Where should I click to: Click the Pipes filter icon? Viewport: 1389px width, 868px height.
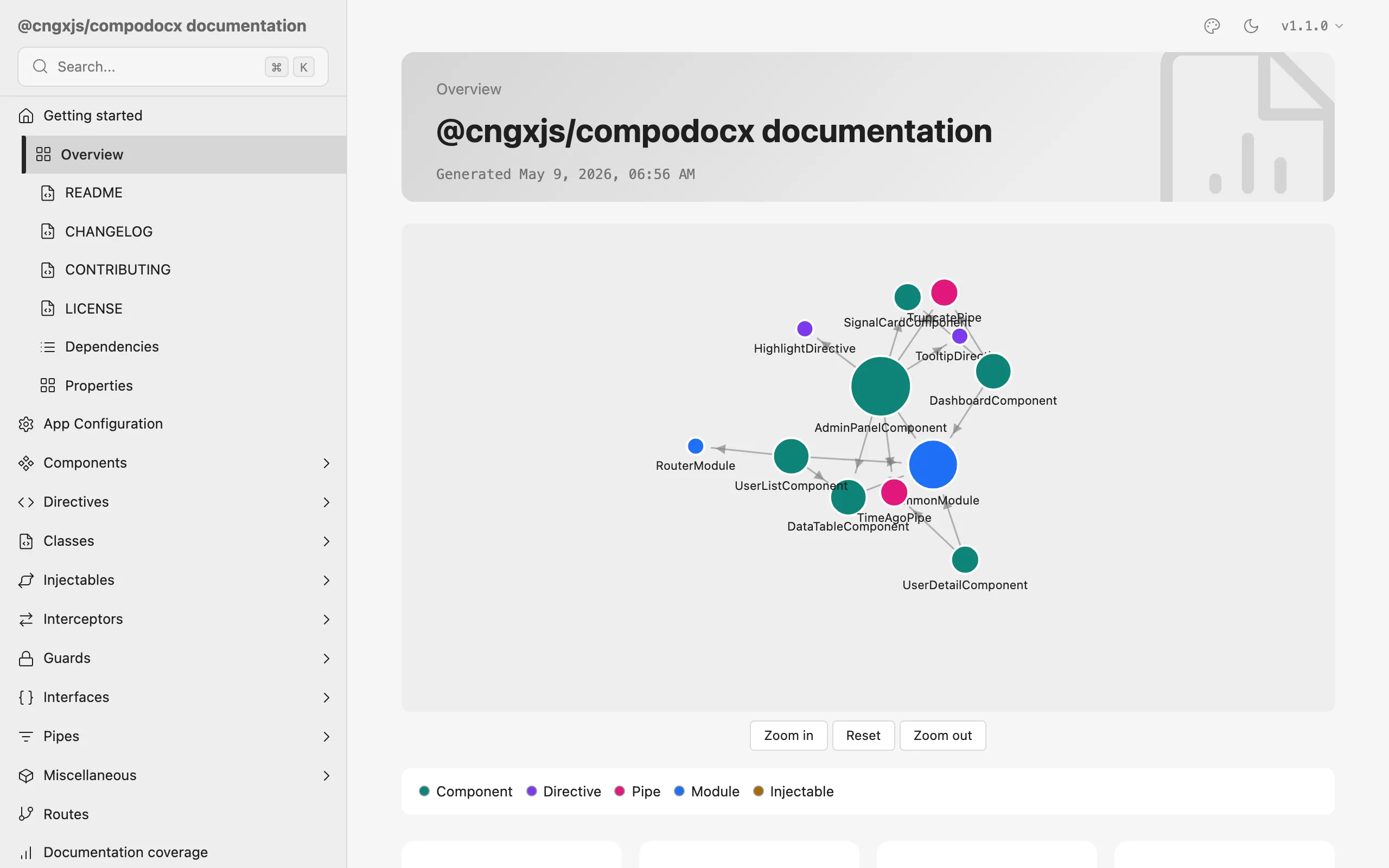click(x=26, y=737)
